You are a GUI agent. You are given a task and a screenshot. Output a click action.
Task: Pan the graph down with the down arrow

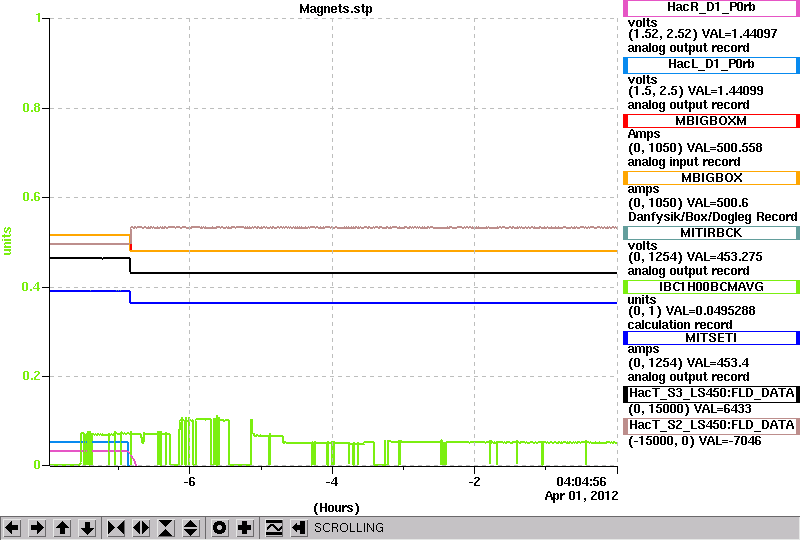87,528
